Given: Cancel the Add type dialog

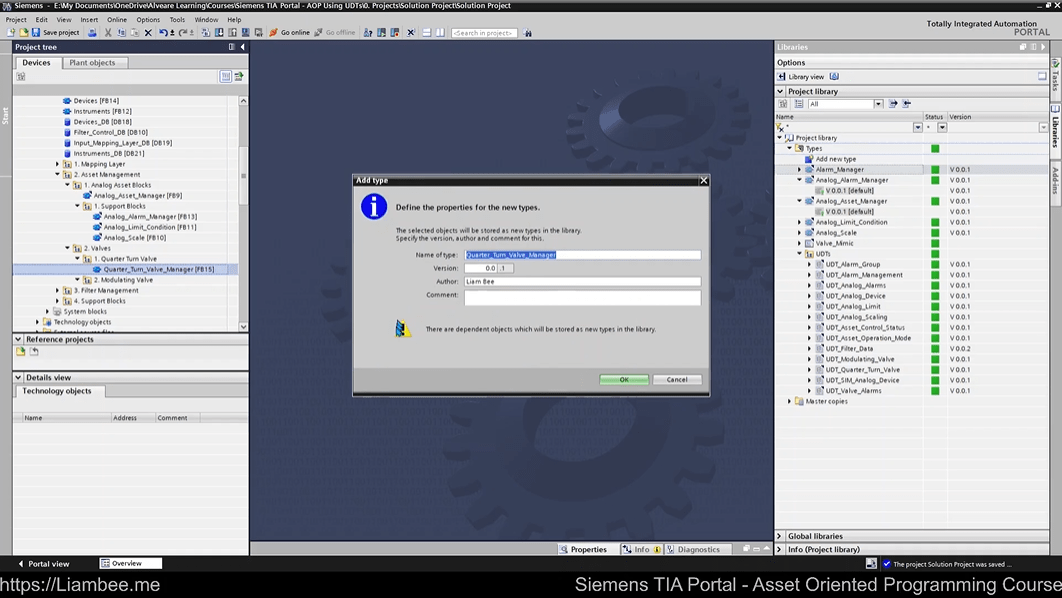Looking at the screenshot, I should coord(677,380).
